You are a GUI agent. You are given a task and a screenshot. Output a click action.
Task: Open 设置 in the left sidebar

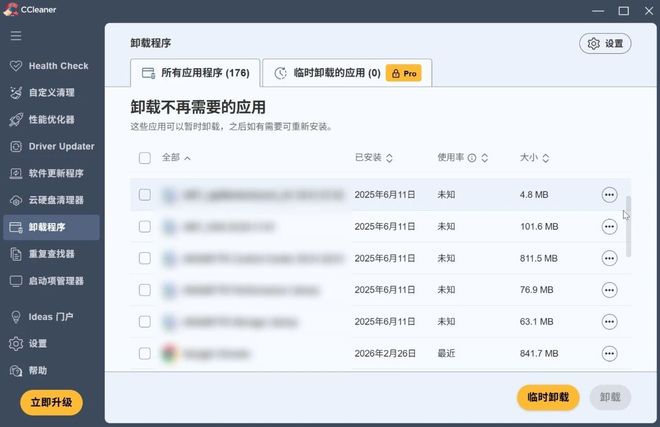click(x=50, y=344)
